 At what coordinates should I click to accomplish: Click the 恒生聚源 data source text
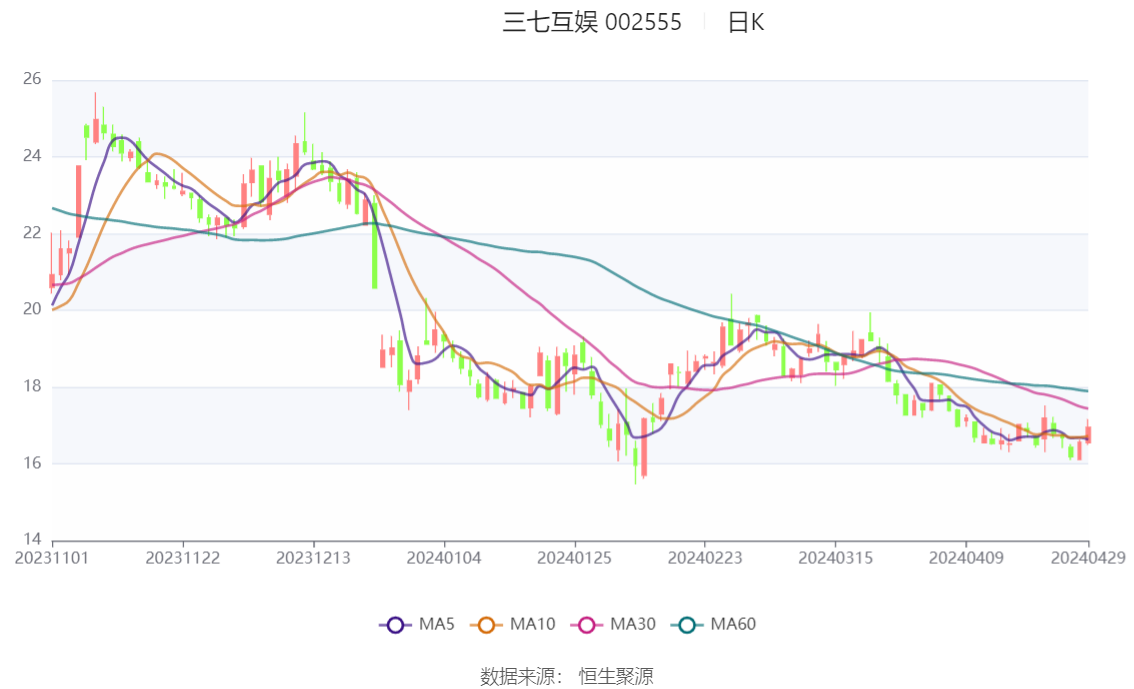pyautogui.click(x=616, y=677)
